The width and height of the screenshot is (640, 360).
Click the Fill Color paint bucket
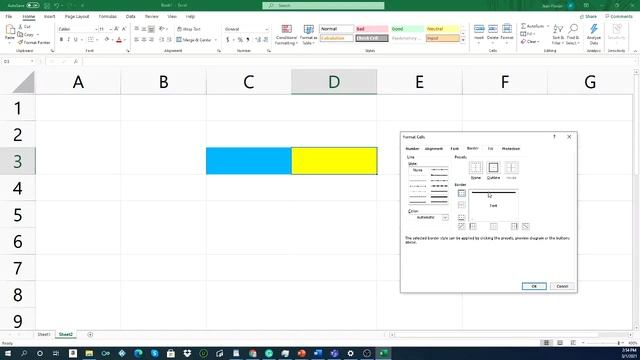[107, 40]
